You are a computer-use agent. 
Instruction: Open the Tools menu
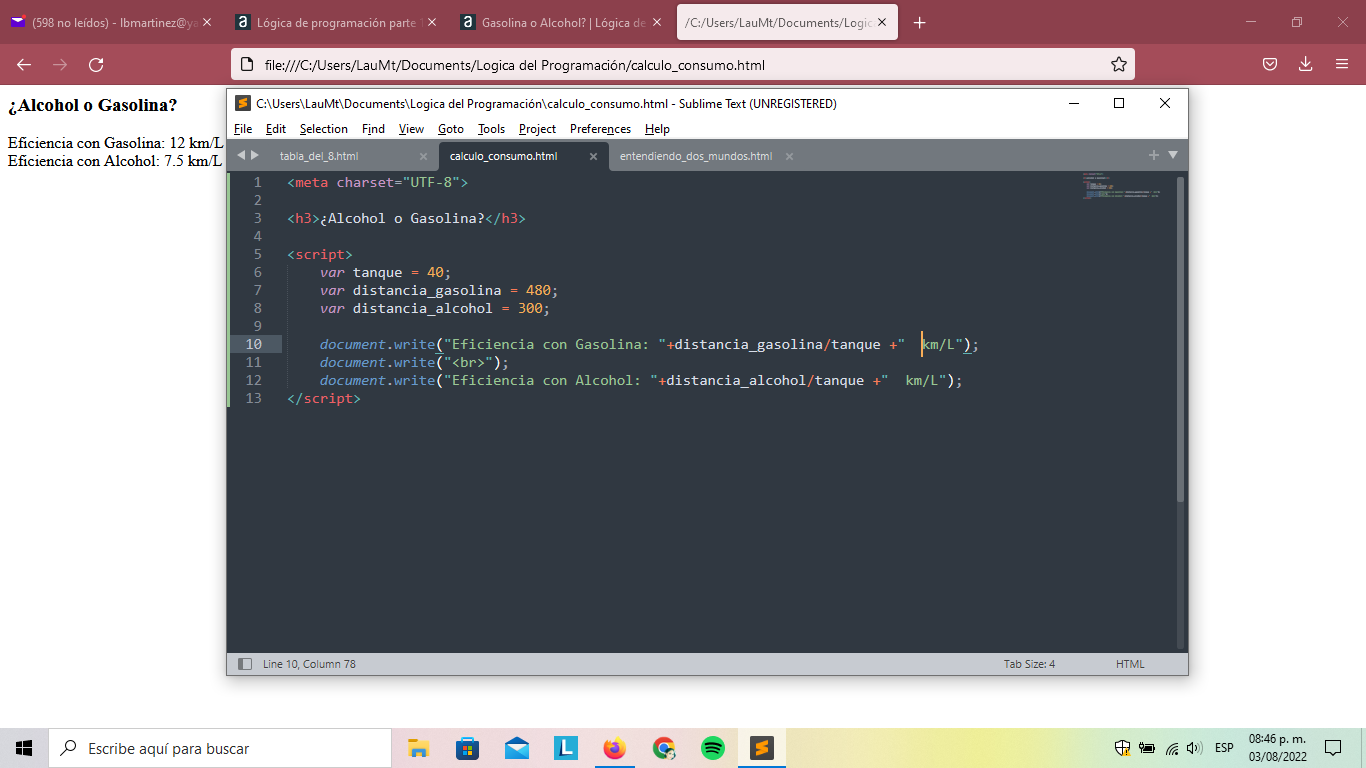click(491, 129)
